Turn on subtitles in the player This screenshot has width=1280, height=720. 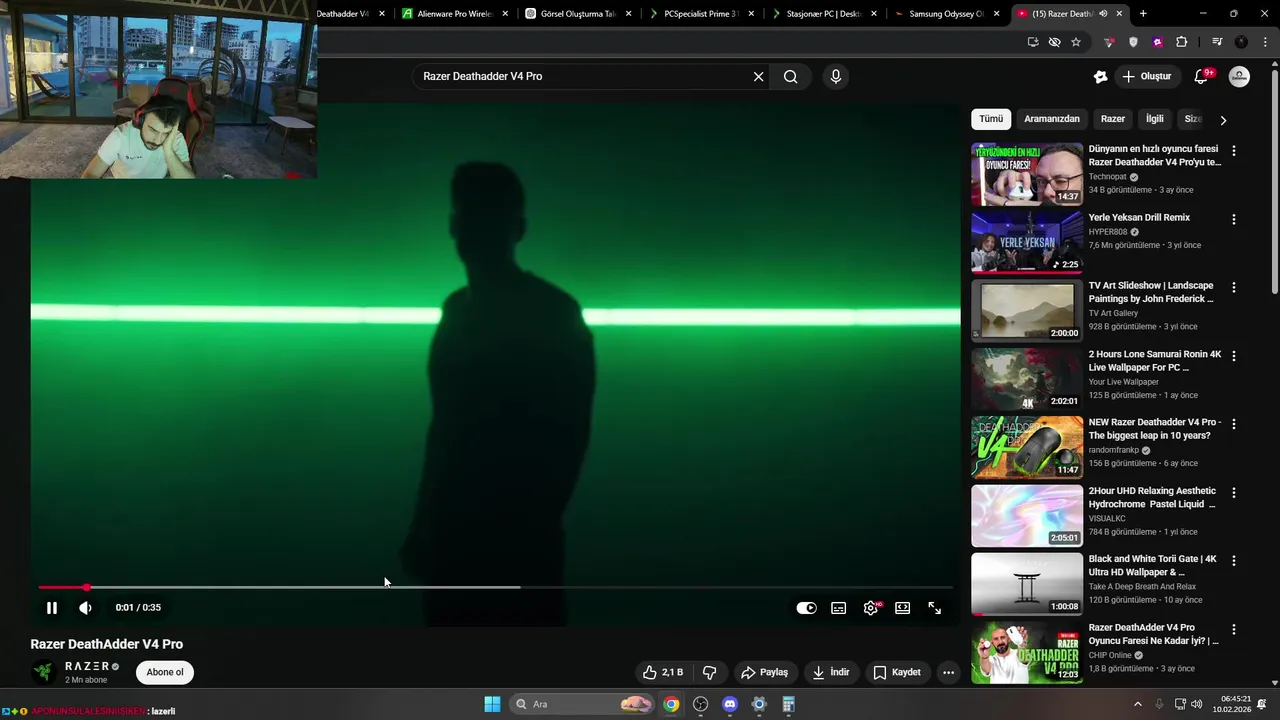click(x=839, y=608)
